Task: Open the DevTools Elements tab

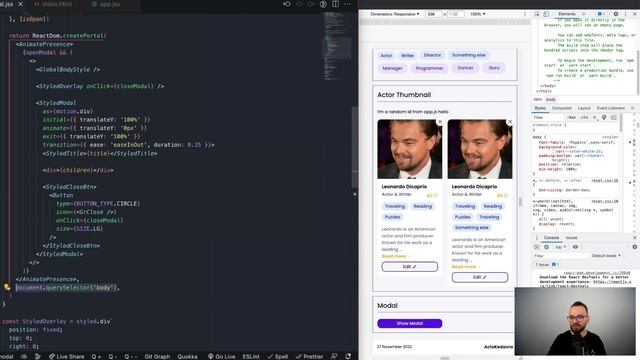Action: (567, 14)
